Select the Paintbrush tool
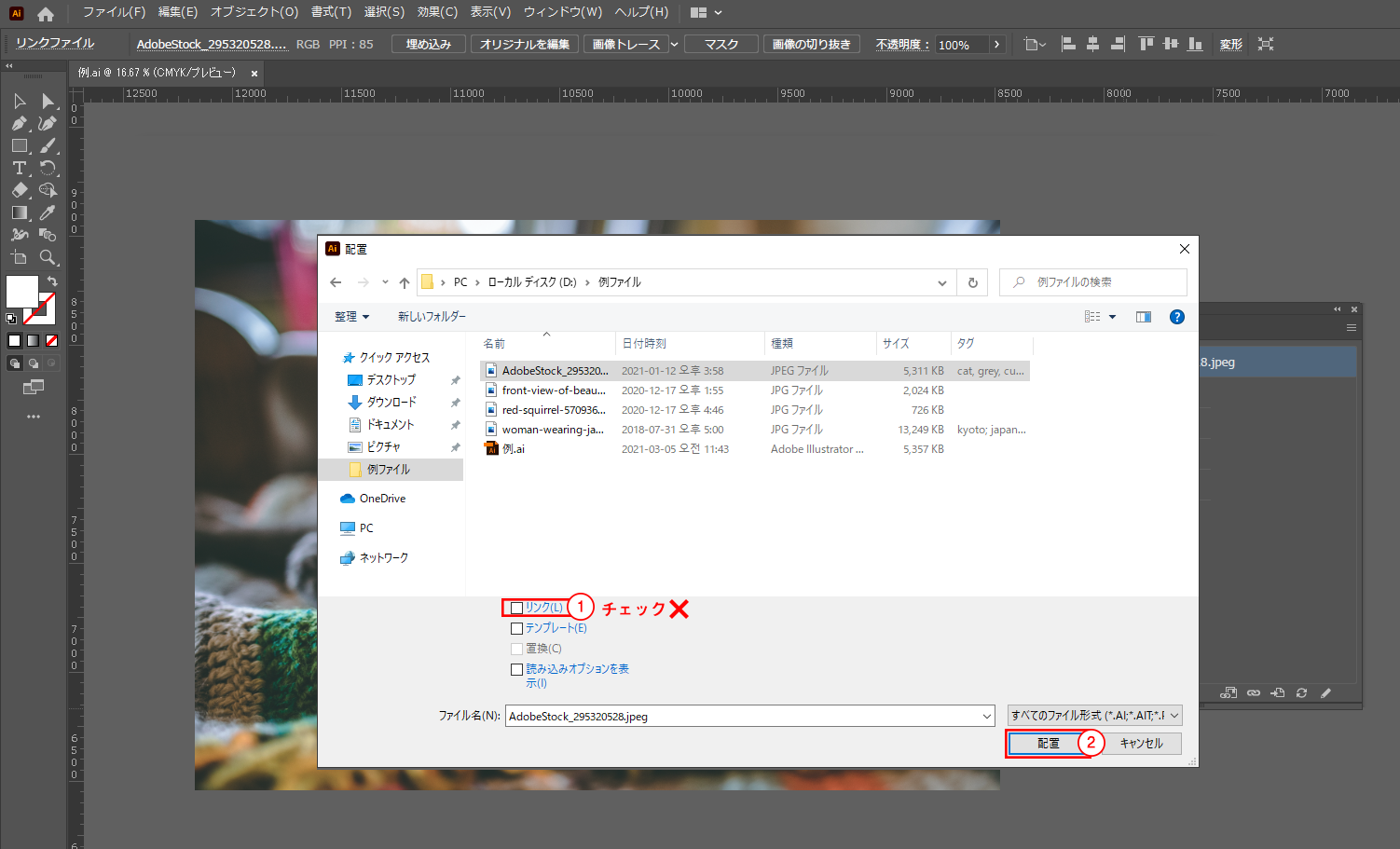 click(48, 145)
